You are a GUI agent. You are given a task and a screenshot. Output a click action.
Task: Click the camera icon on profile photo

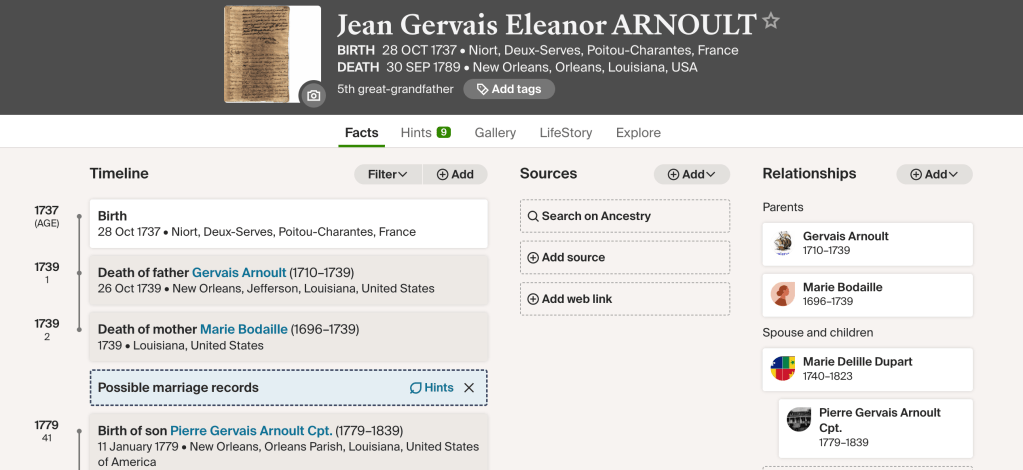pos(313,95)
